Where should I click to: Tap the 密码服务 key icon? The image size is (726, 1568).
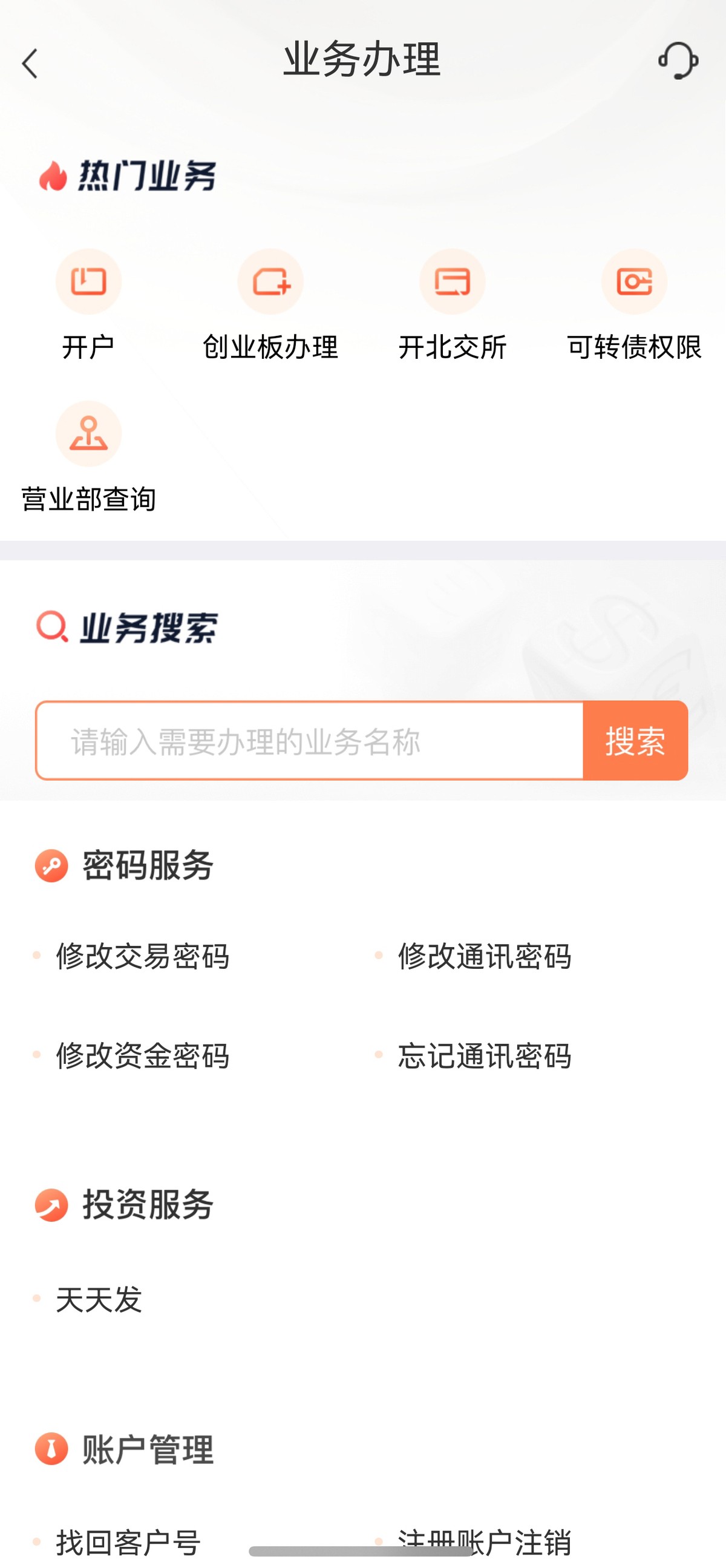51,865
